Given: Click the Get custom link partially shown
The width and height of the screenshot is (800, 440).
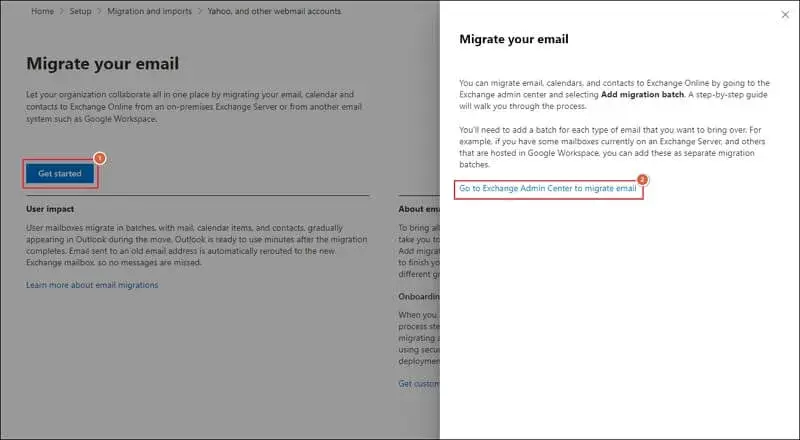Looking at the screenshot, I should click(418, 383).
